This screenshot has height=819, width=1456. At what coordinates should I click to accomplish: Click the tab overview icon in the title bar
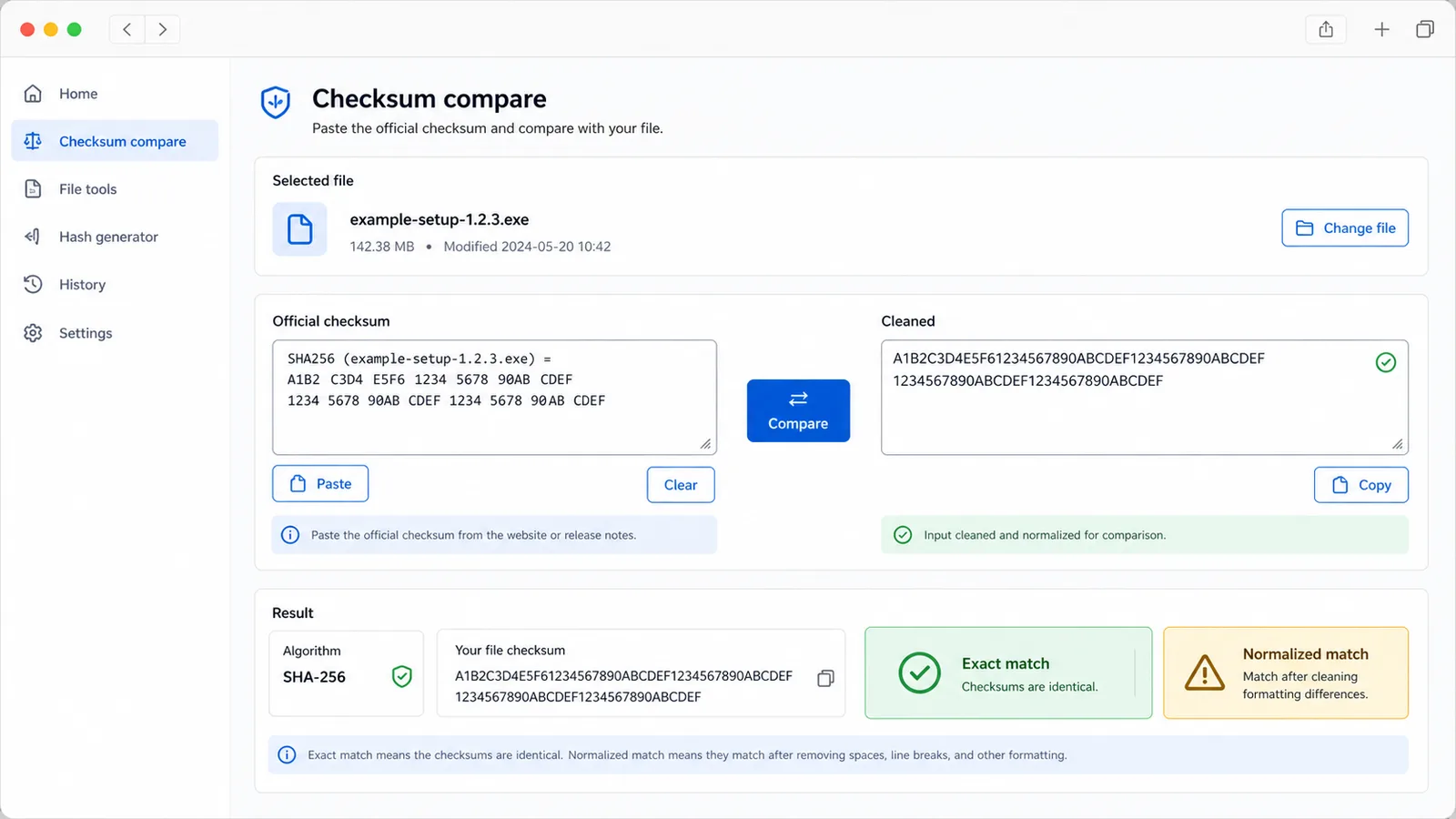pyautogui.click(x=1425, y=29)
